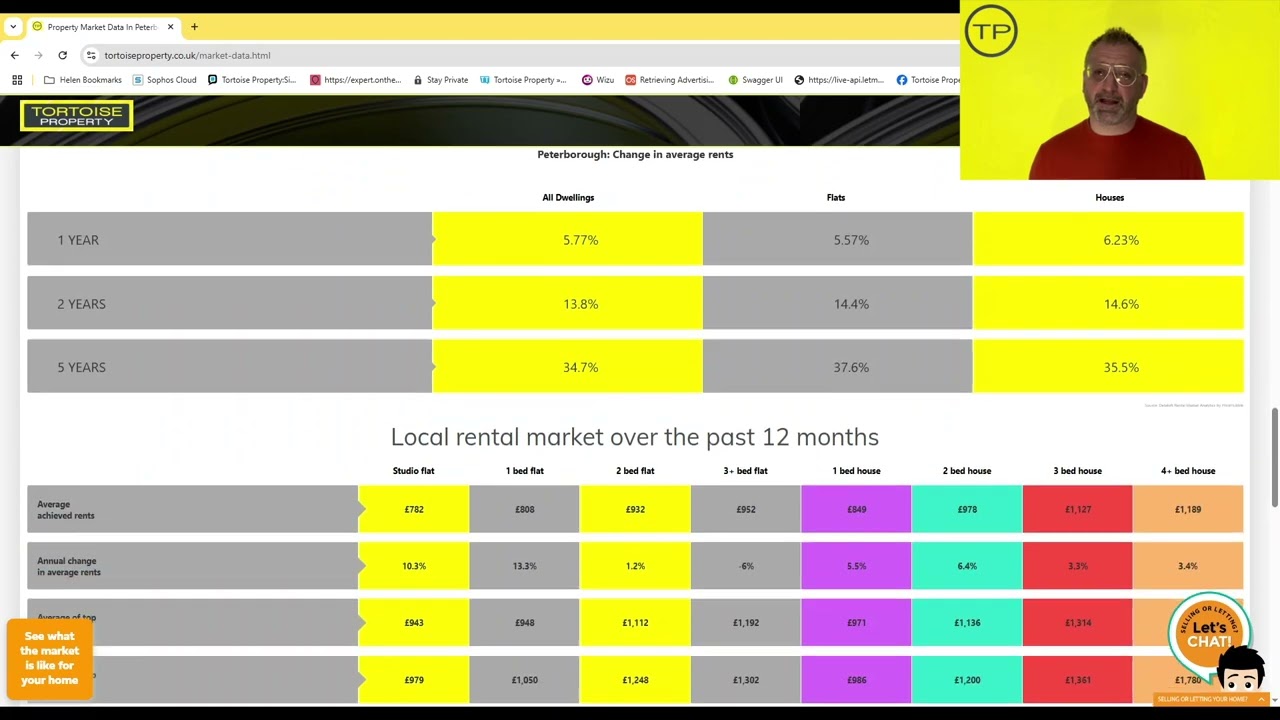The width and height of the screenshot is (1280, 720).
Task: Select the 5 YEARS row label
Action: tap(81, 367)
